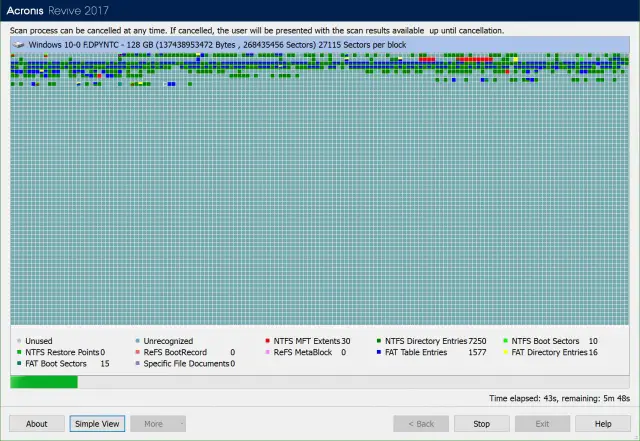Click the FAT Boot Sectors 15 count
The image size is (640, 441).
coord(105,363)
